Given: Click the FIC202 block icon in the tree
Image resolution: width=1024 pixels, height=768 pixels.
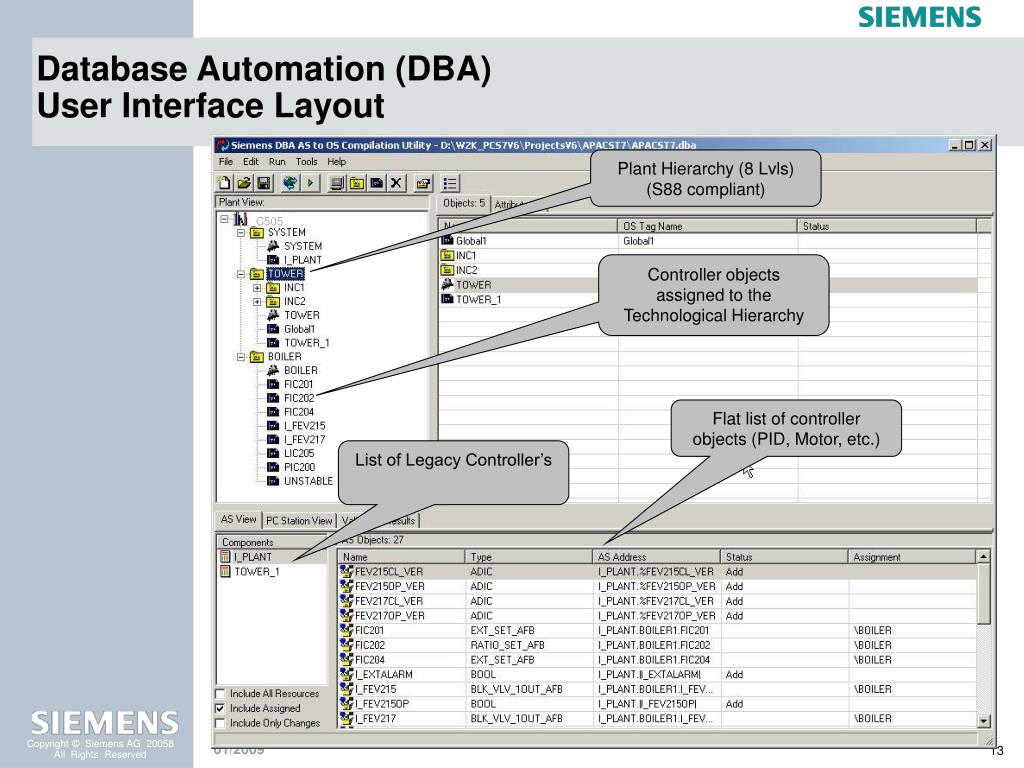Looking at the screenshot, I should pos(273,398).
